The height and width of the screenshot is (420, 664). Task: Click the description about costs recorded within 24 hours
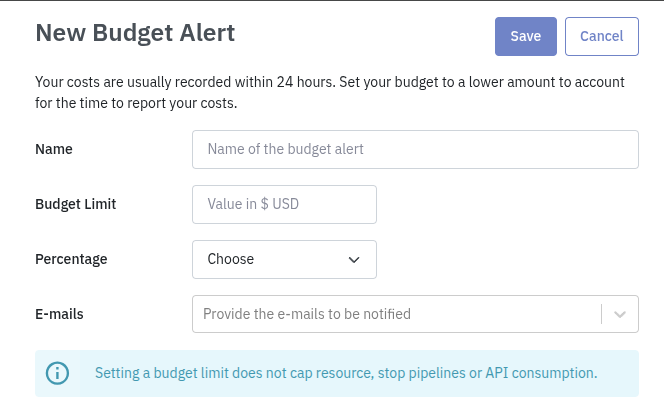point(329,92)
